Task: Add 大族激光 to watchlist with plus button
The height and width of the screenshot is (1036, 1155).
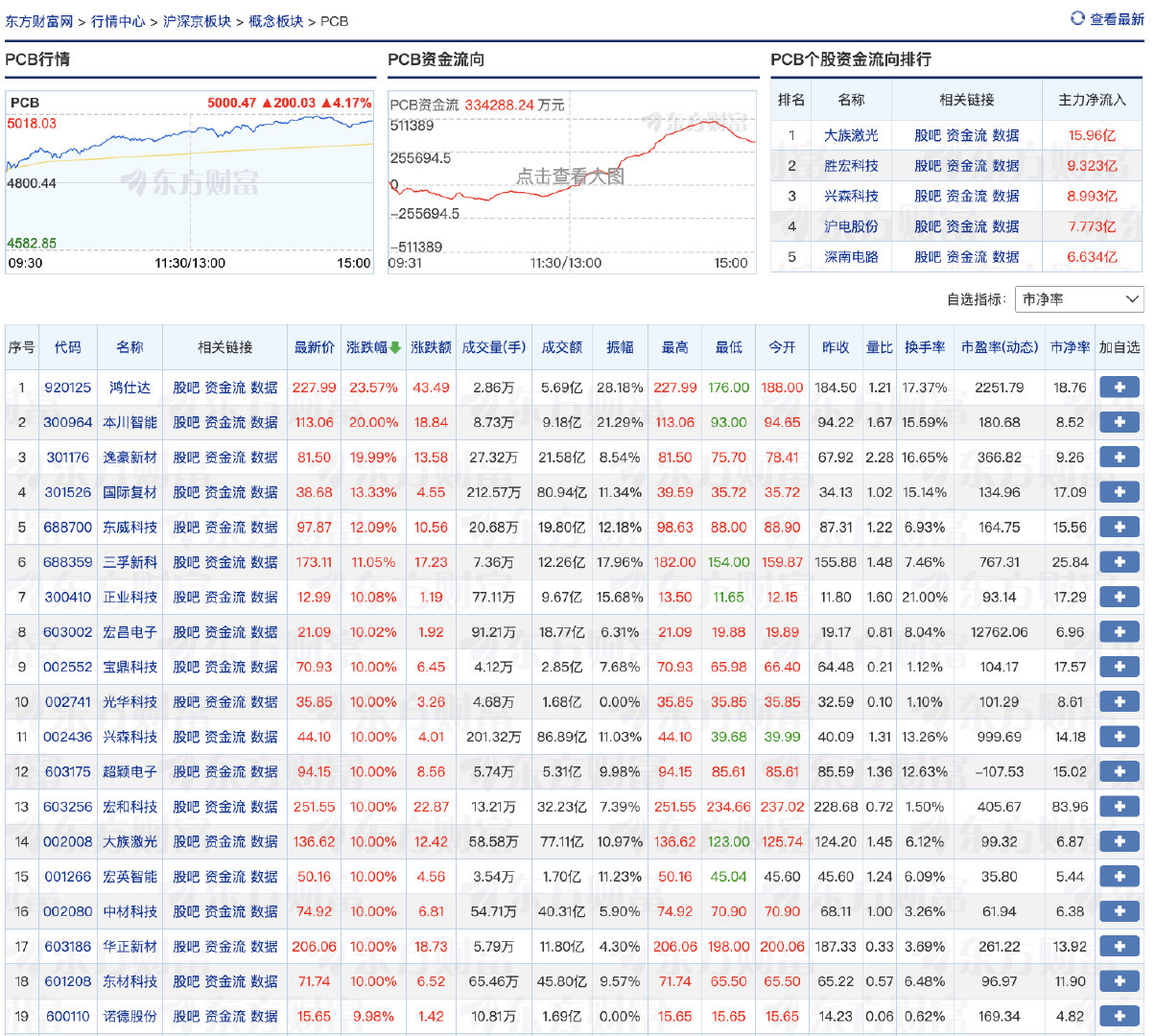Action: point(1119,841)
